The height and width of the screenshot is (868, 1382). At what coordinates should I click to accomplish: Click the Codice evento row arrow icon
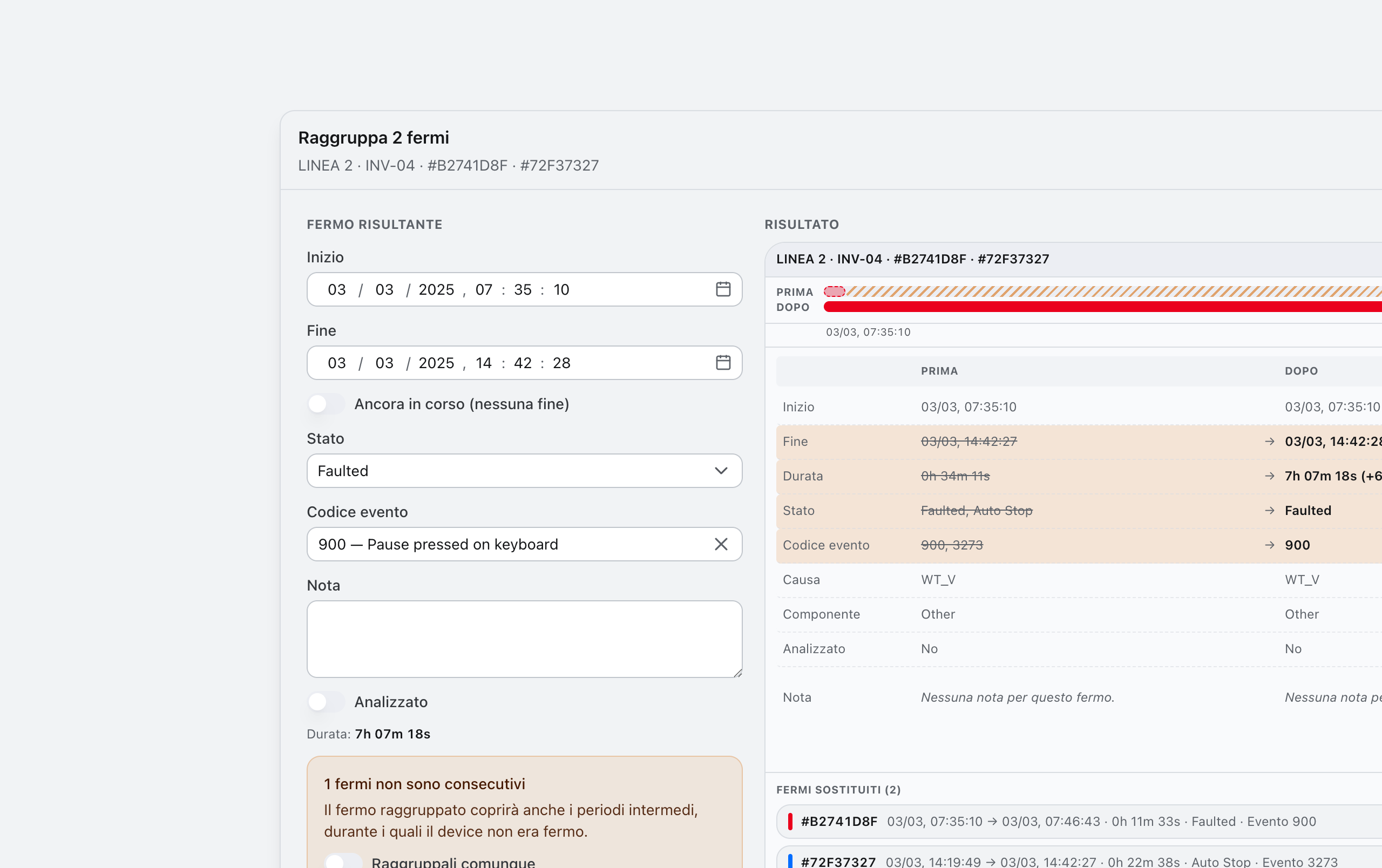[1270, 545]
